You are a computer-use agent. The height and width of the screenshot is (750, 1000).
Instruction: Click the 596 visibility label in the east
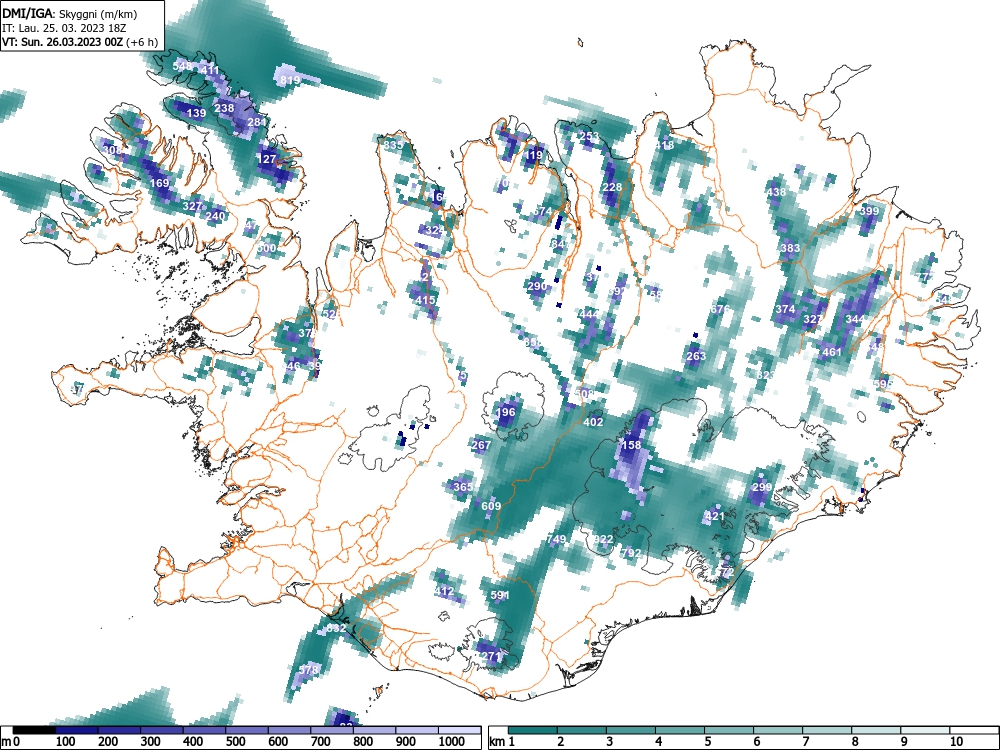(x=883, y=384)
